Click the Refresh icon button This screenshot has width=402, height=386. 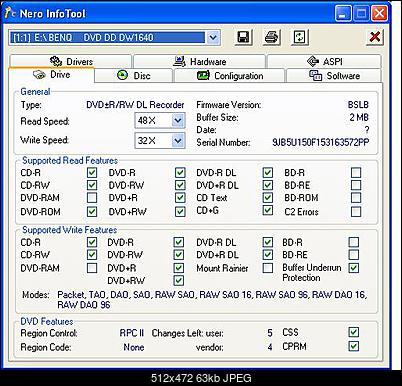coord(300,37)
